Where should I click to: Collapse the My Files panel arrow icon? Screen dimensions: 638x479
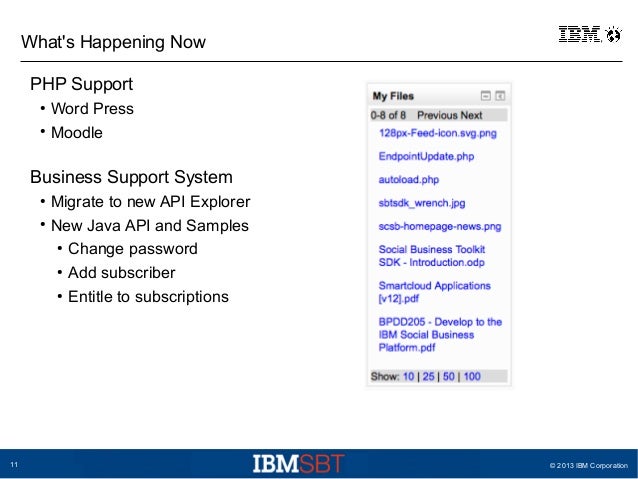click(500, 96)
